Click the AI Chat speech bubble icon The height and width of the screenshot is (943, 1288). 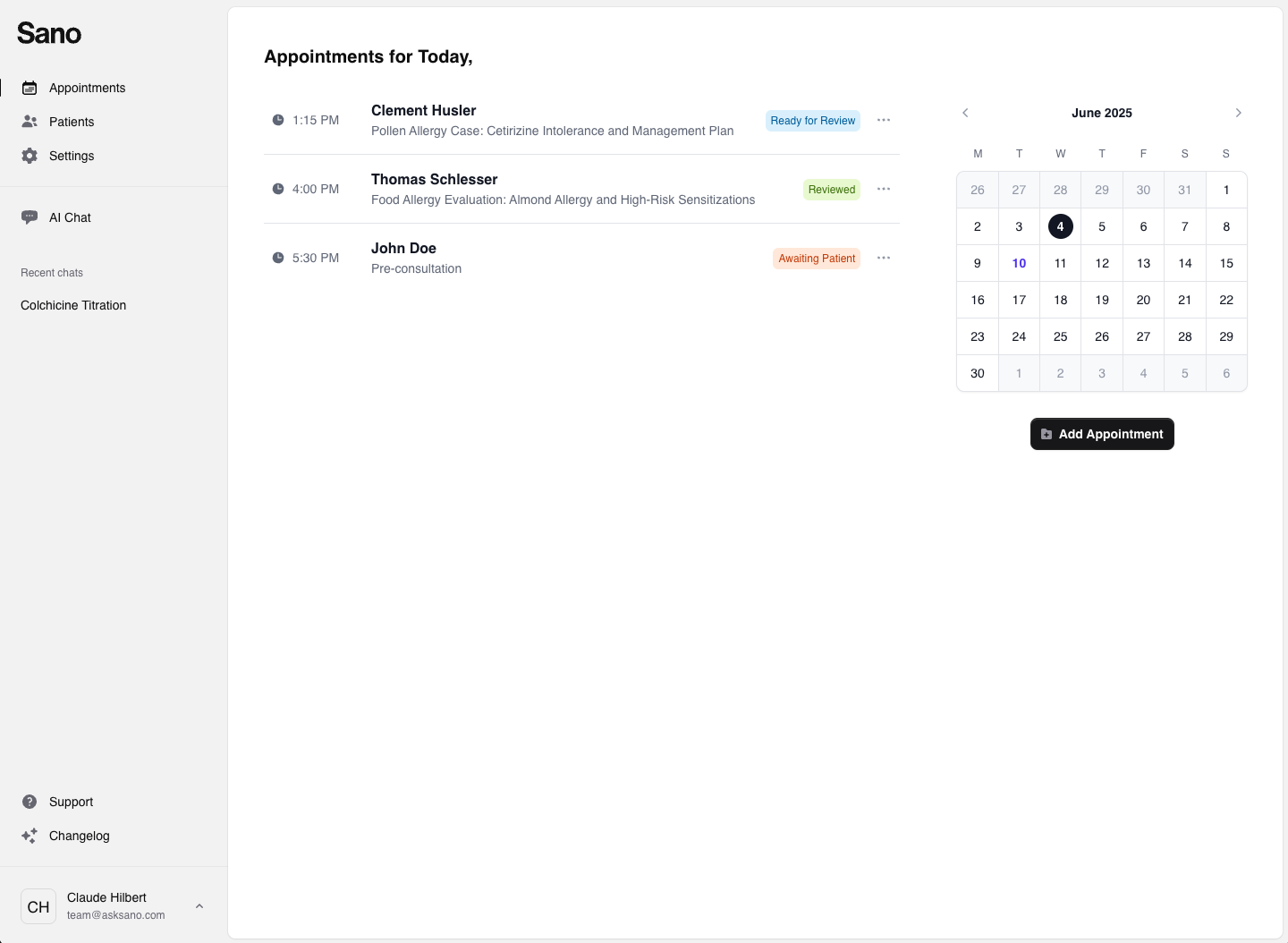pos(30,217)
